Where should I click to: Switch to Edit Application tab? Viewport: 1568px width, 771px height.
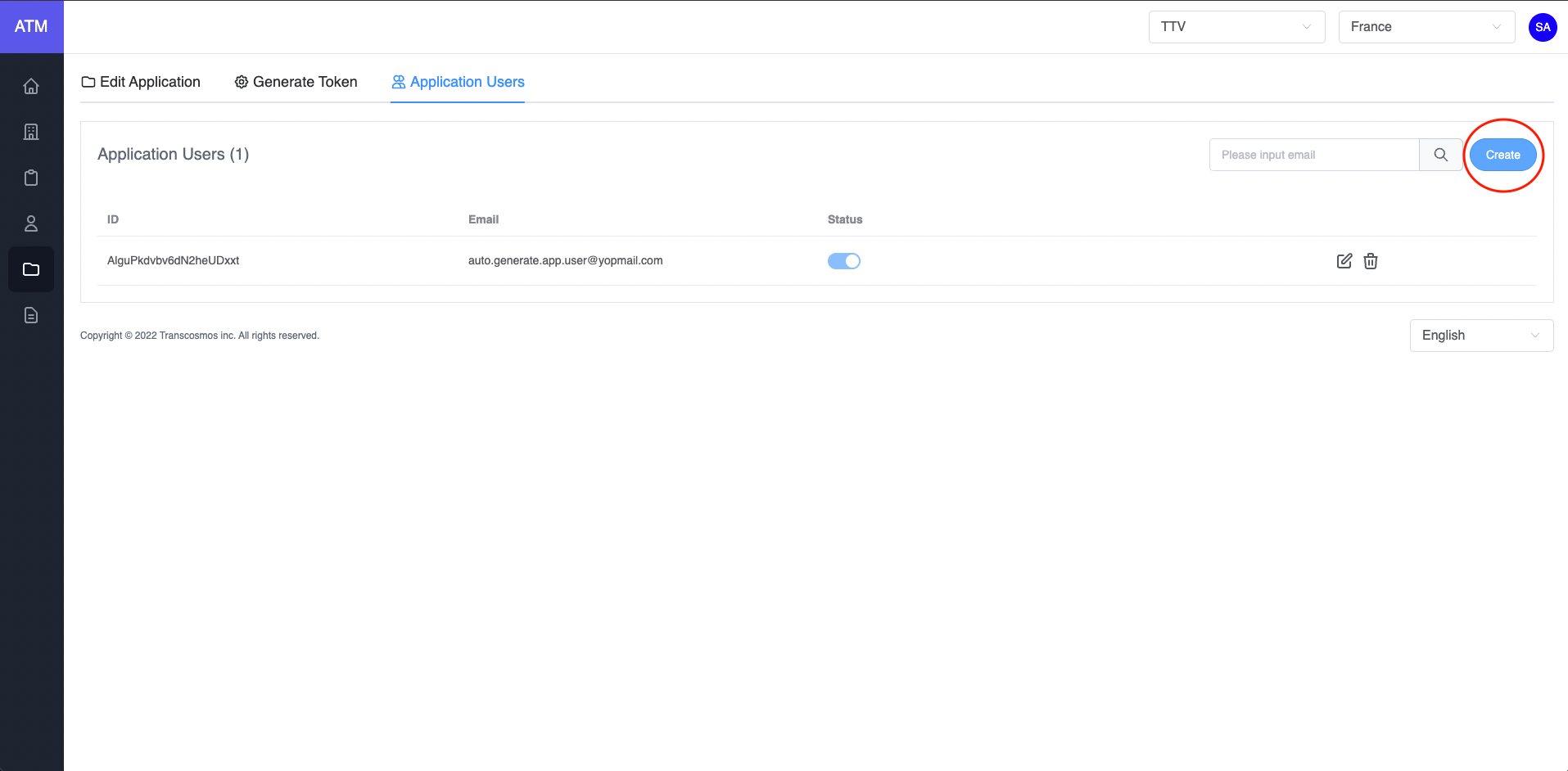(x=141, y=82)
